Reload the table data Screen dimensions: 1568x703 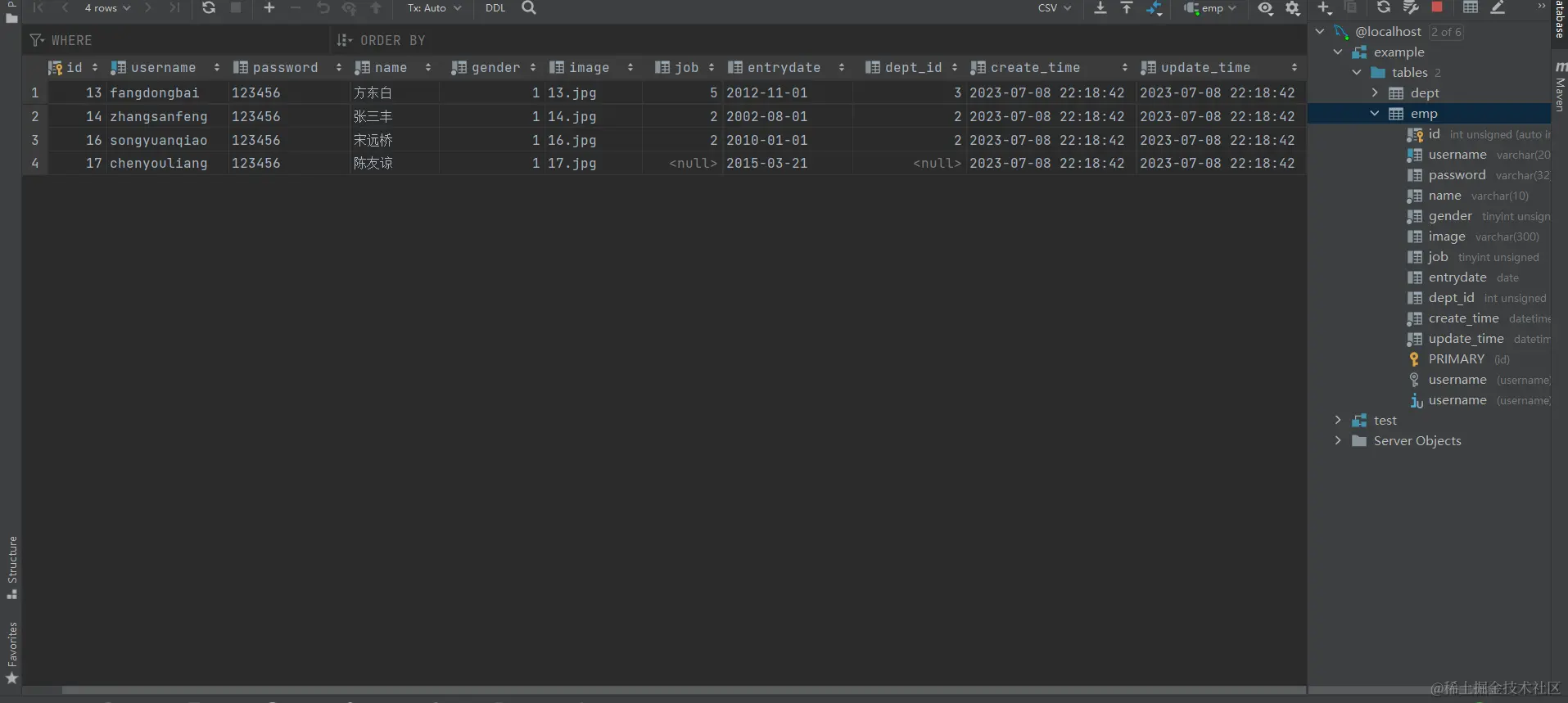(209, 8)
